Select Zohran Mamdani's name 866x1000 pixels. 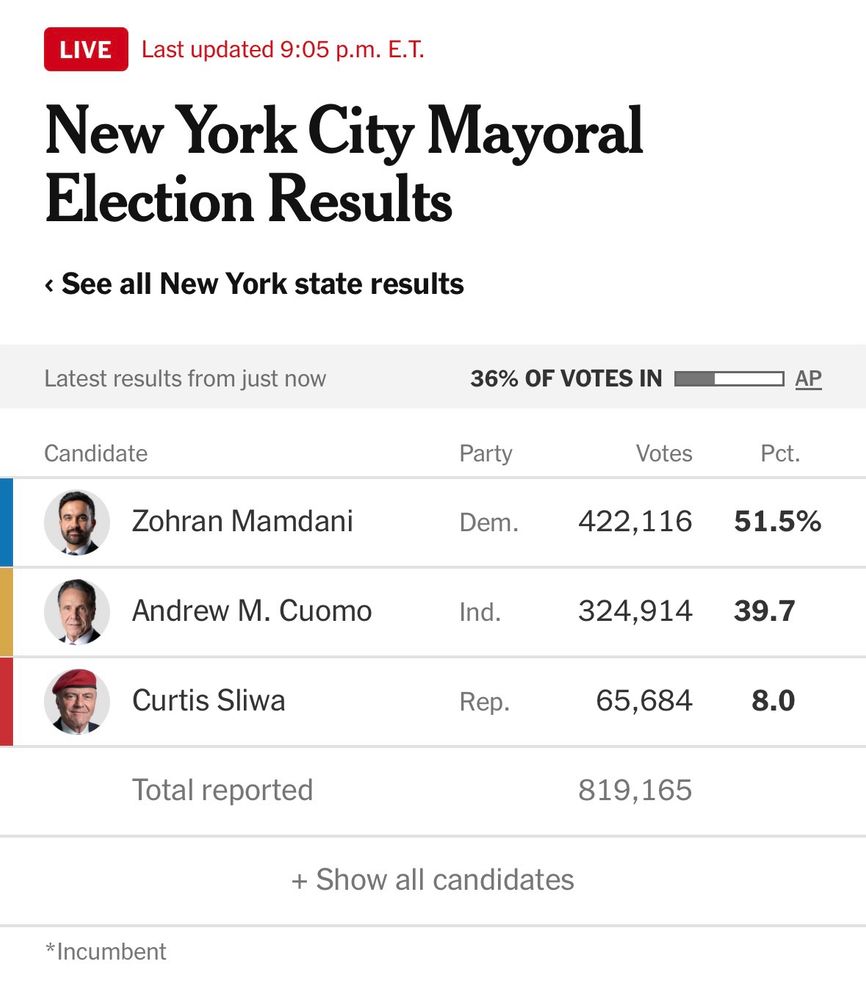pyautogui.click(x=242, y=521)
